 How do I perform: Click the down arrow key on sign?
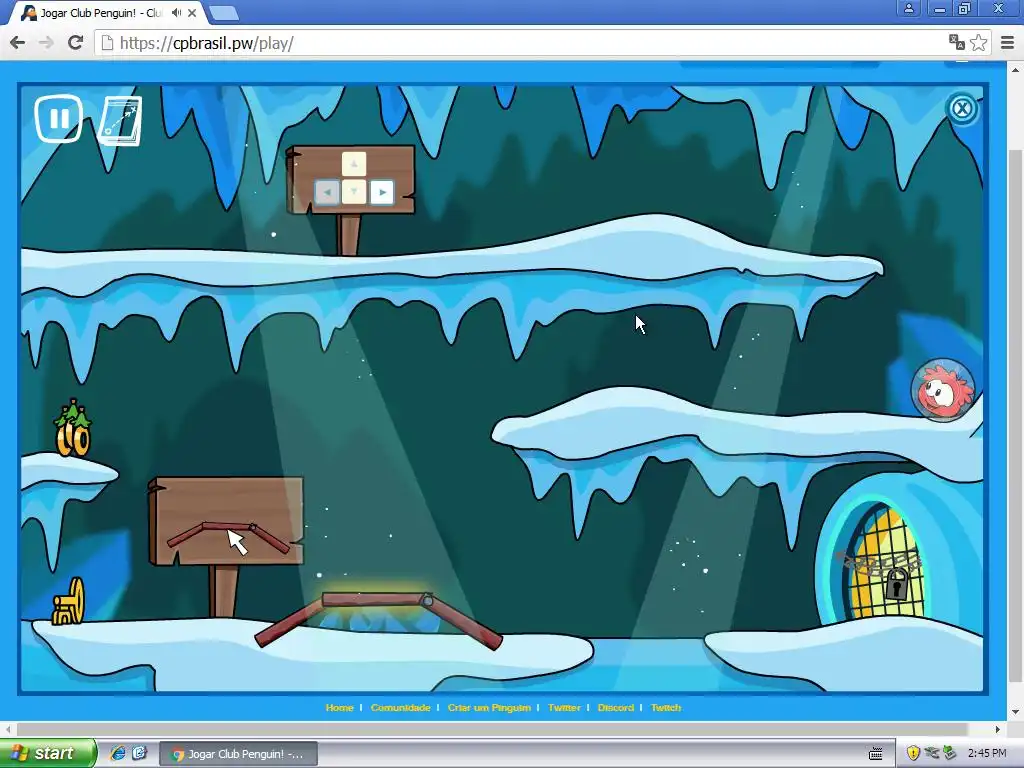coord(354,192)
